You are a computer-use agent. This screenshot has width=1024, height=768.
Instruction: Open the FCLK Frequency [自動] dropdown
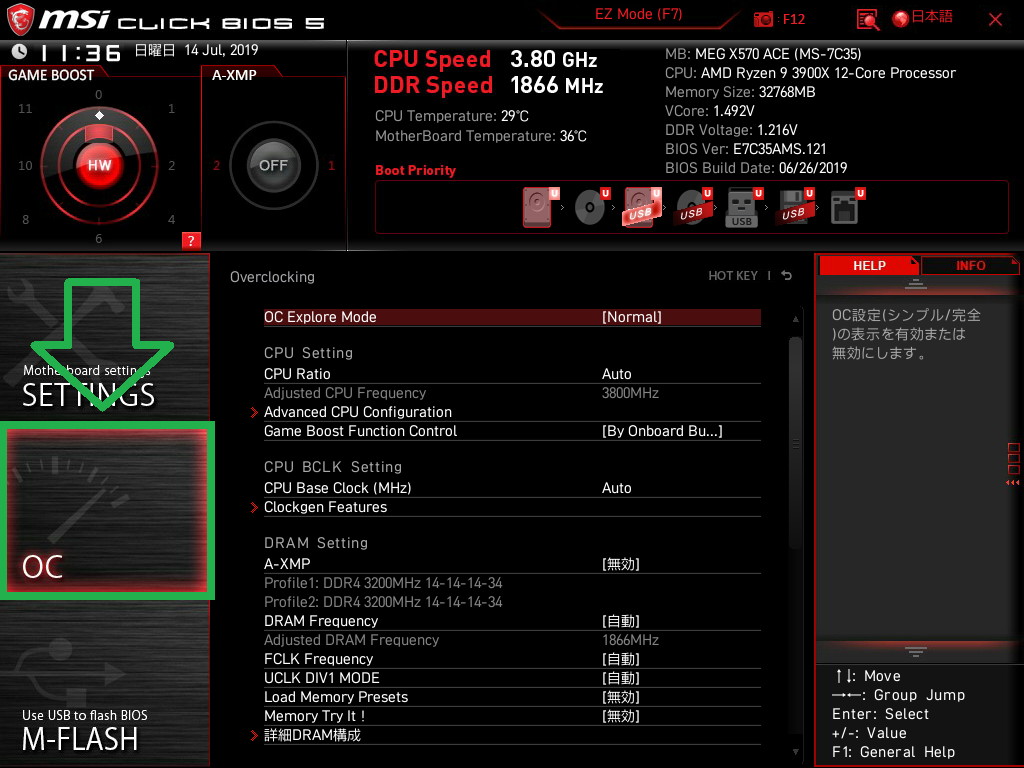click(x=512, y=659)
